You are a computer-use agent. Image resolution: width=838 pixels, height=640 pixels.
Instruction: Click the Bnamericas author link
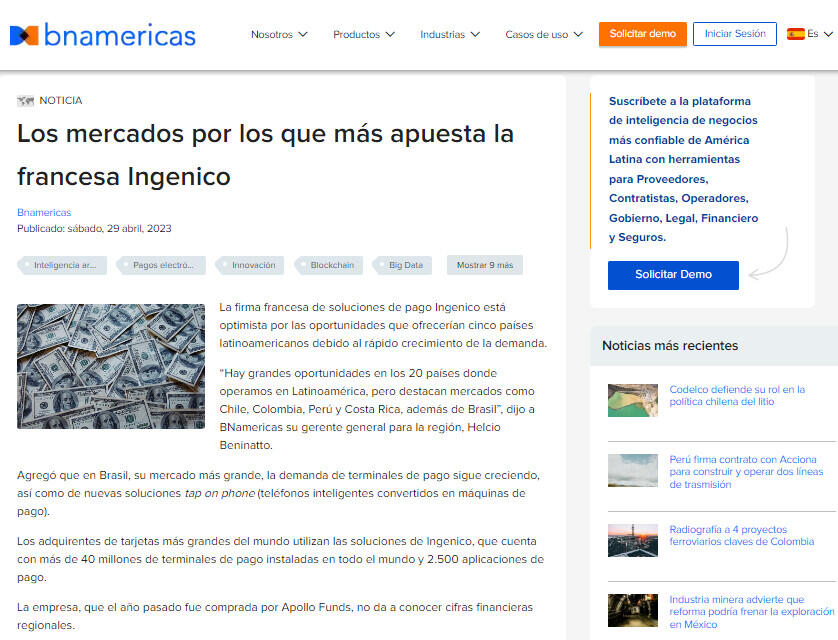pos(44,212)
